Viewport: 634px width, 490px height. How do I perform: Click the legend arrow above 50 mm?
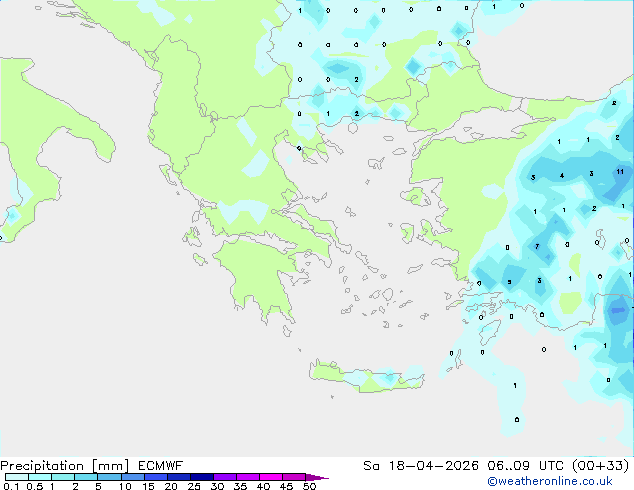[x=317, y=477]
